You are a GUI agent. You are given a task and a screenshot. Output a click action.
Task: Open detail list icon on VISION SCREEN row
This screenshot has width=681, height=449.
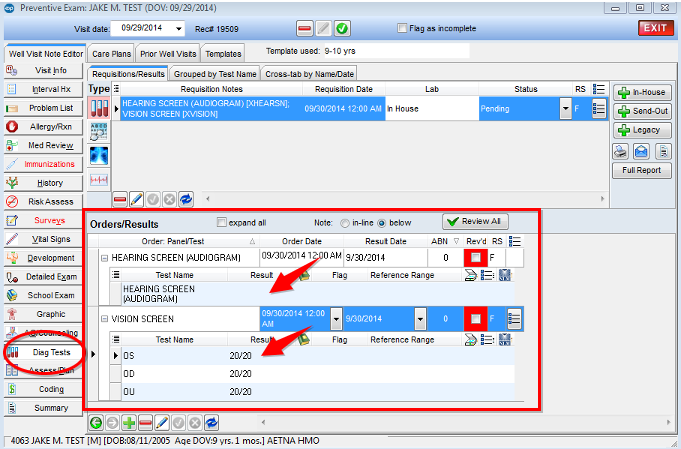(514, 319)
